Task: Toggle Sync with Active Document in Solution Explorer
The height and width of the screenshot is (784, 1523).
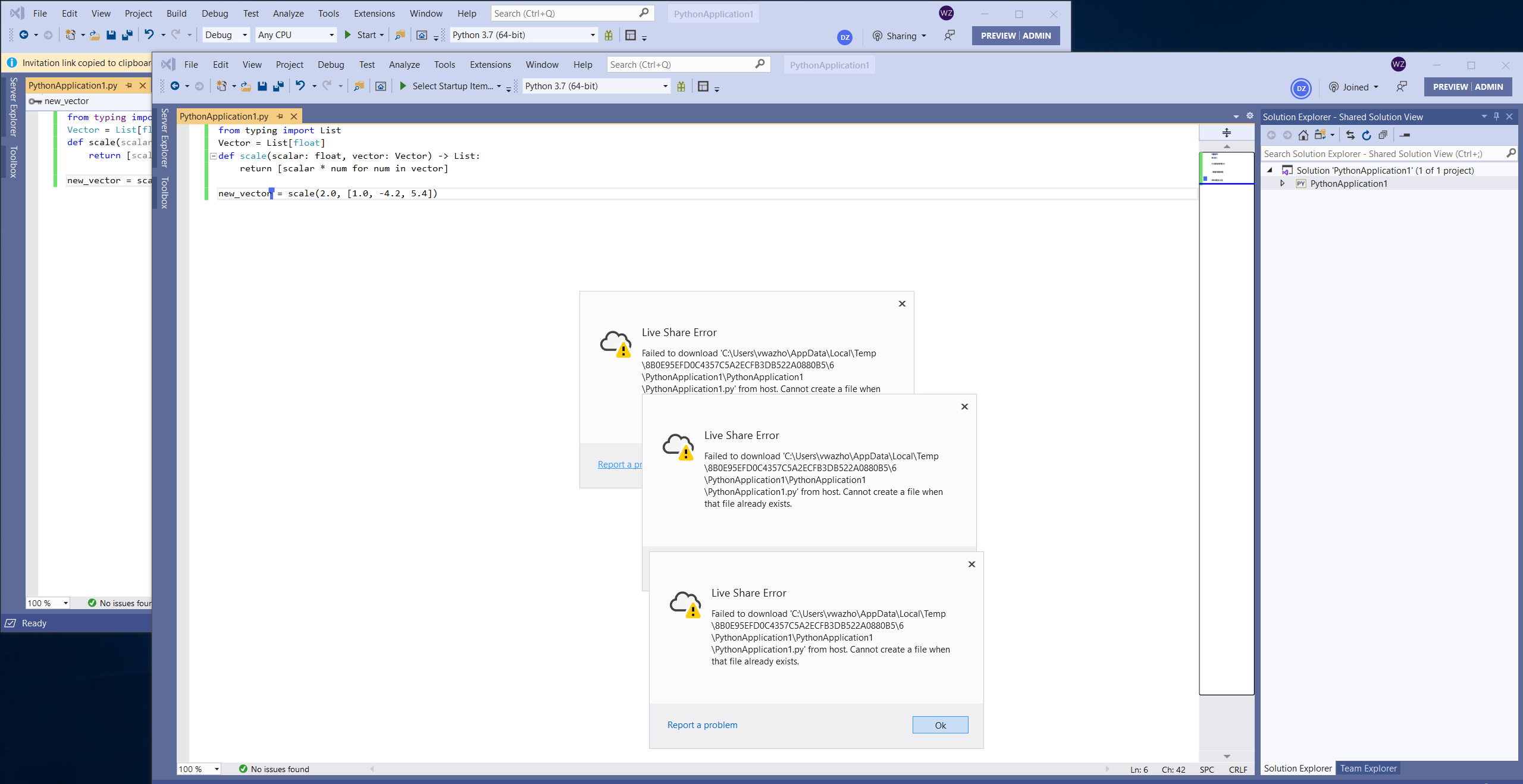Action: point(1349,135)
